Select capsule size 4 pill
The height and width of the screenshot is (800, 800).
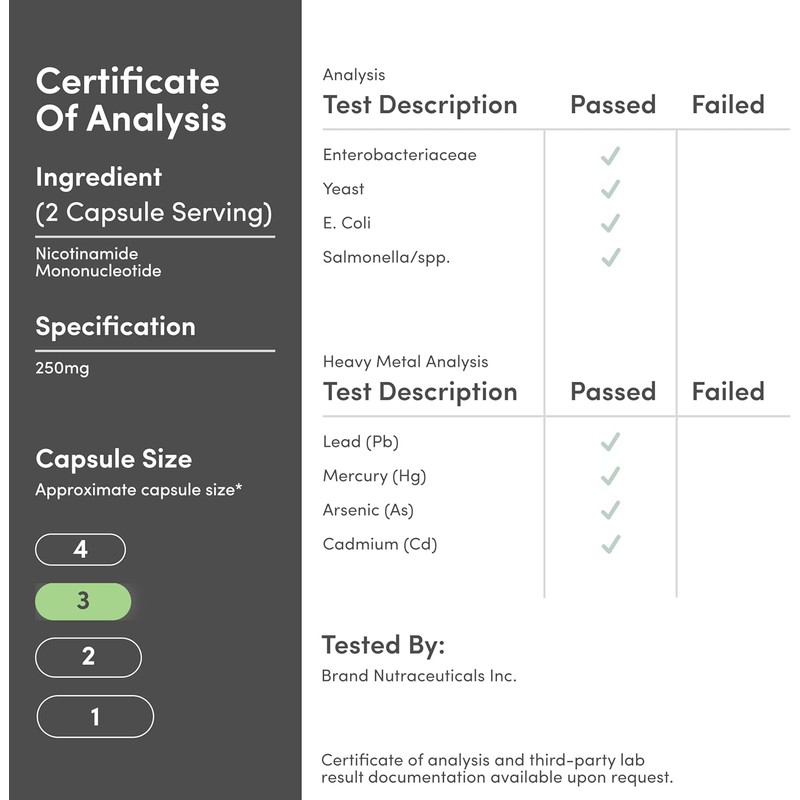(x=81, y=549)
